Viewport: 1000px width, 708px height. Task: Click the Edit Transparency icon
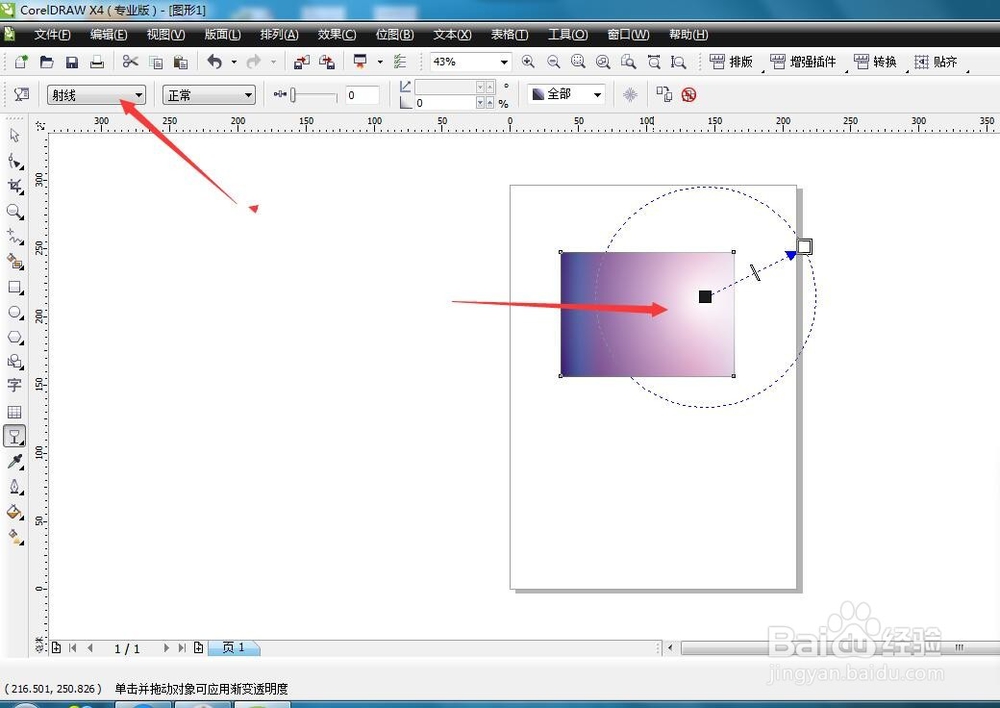coord(21,94)
